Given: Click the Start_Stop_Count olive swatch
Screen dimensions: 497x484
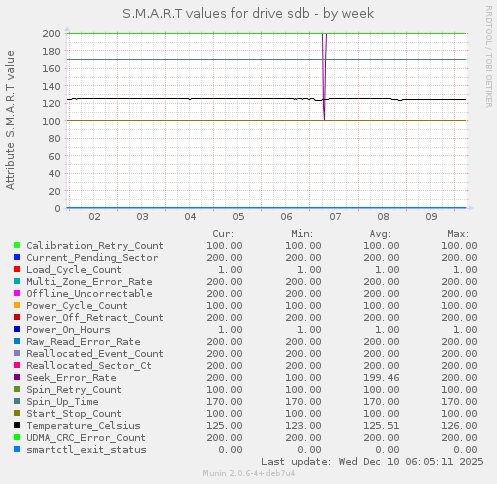Looking at the screenshot, I should click(x=17, y=413).
